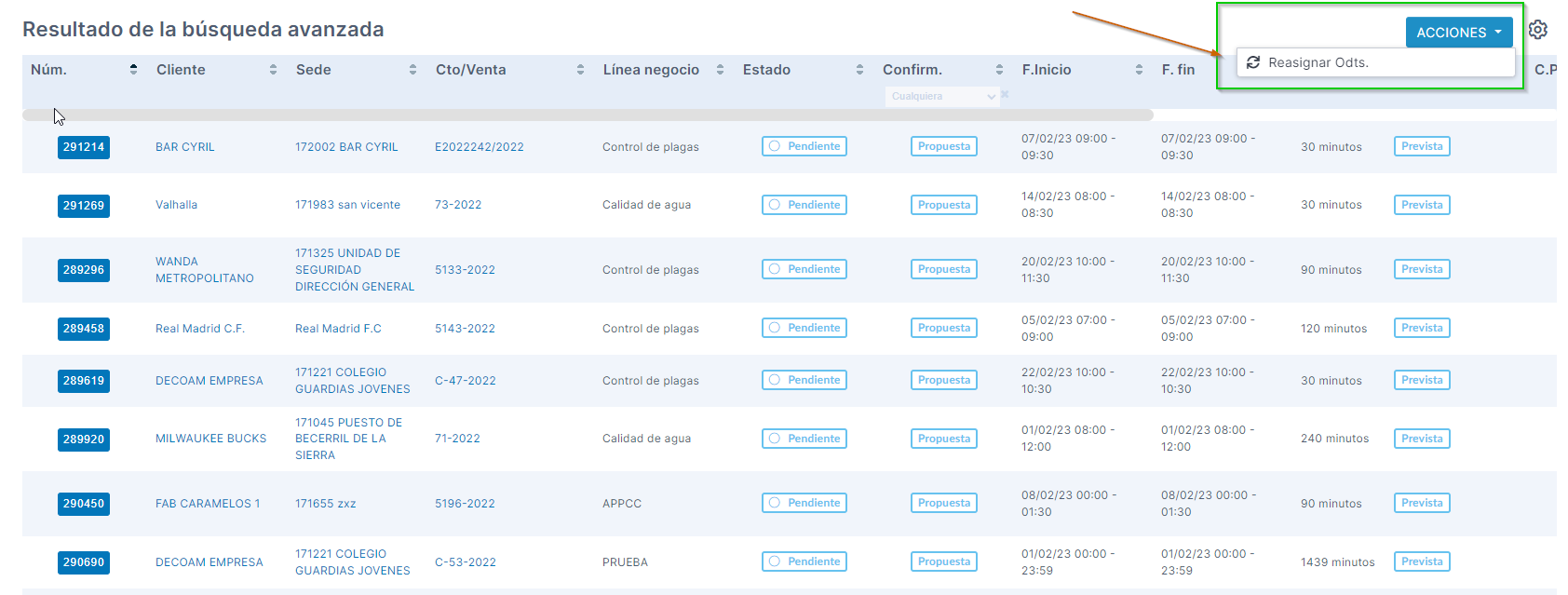This screenshot has height=595, width=1568.
Task: Clear the Confirm. filter with X icon
Action: tap(1005, 95)
